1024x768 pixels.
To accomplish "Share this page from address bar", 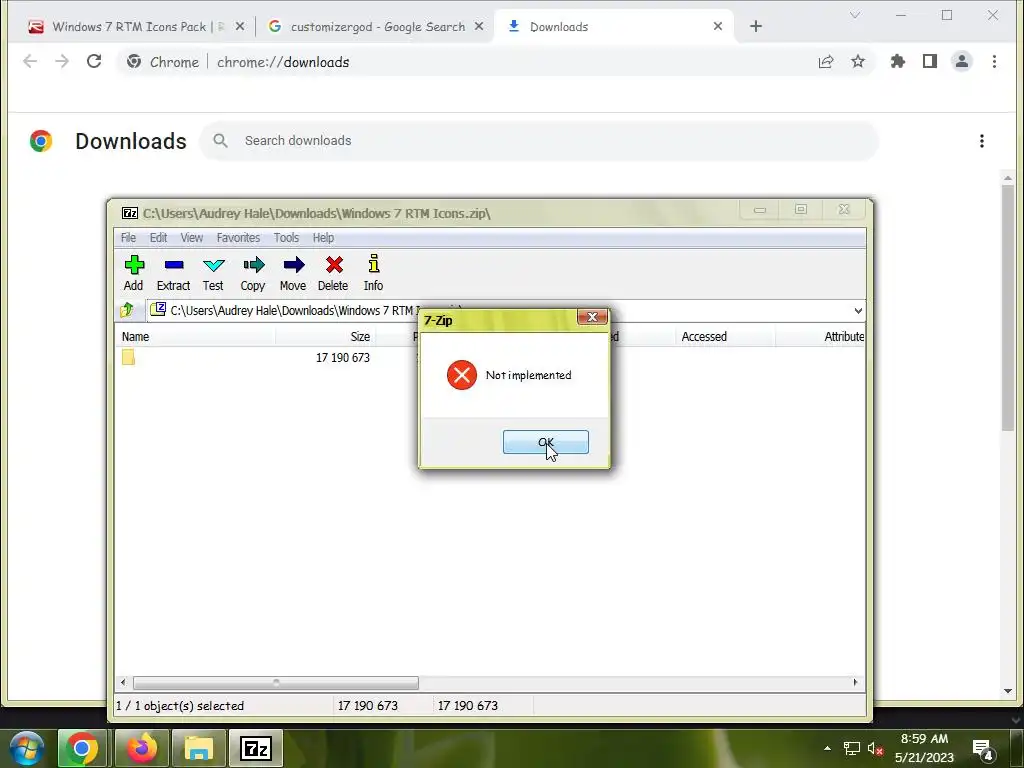I will coord(826,61).
